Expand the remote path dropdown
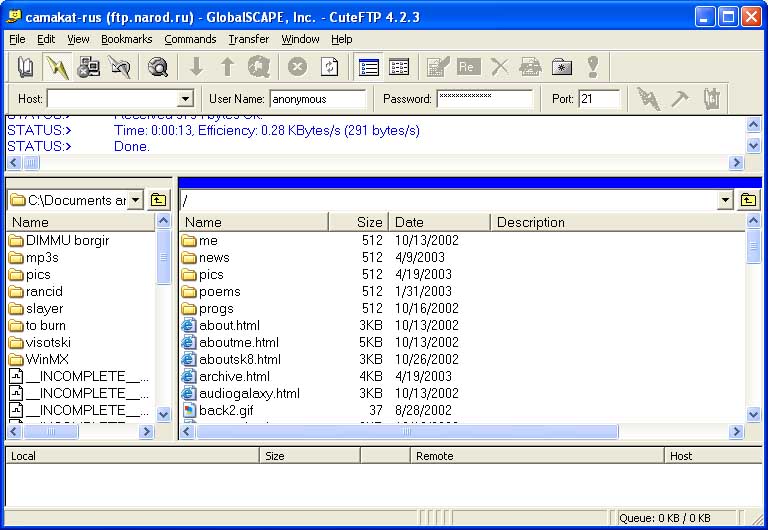The width and height of the screenshot is (768, 530). [x=725, y=200]
